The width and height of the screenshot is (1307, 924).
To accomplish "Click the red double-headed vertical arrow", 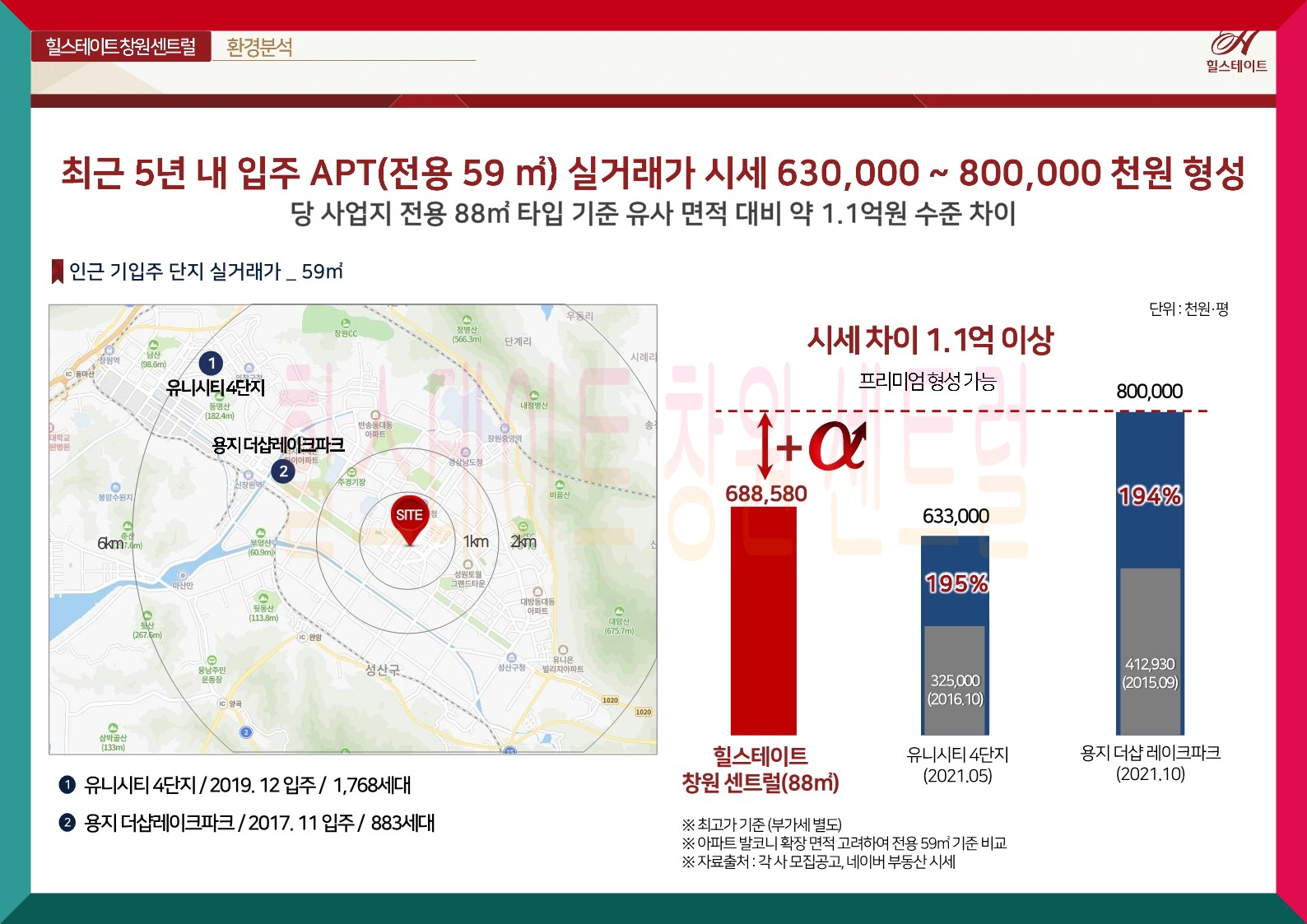I will pos(765,445).
